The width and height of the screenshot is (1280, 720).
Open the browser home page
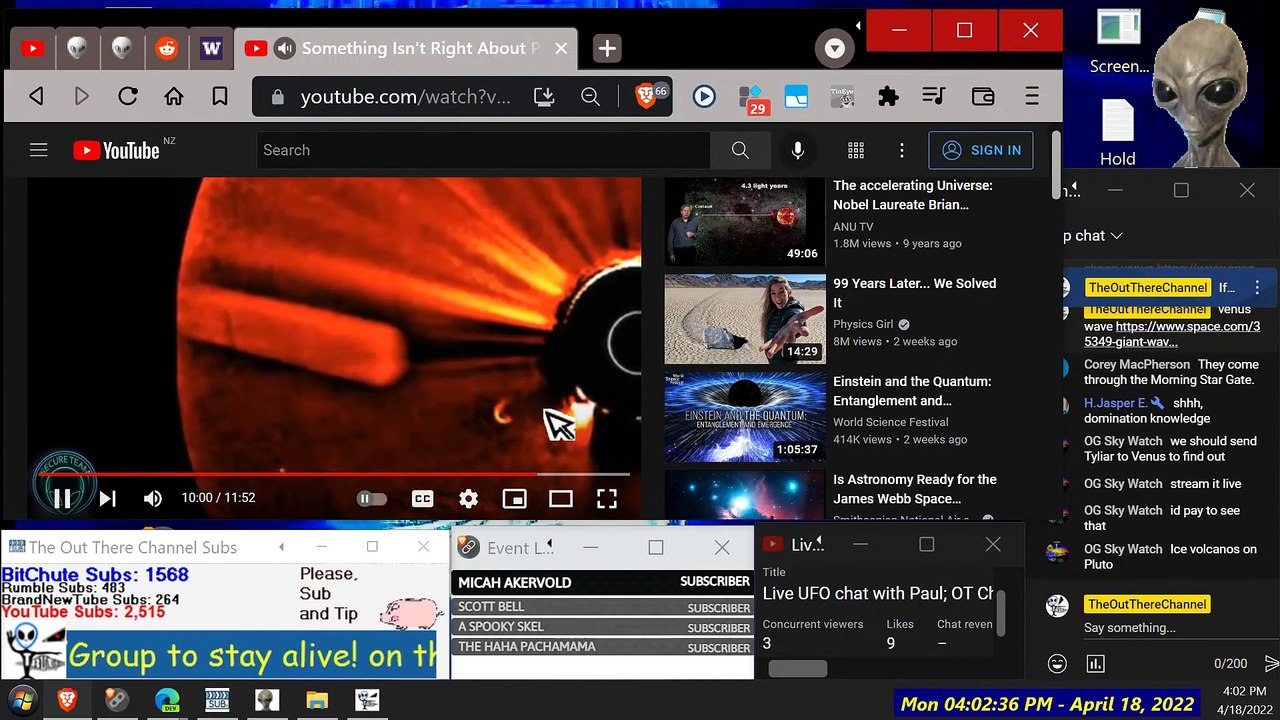click(174, 97)
